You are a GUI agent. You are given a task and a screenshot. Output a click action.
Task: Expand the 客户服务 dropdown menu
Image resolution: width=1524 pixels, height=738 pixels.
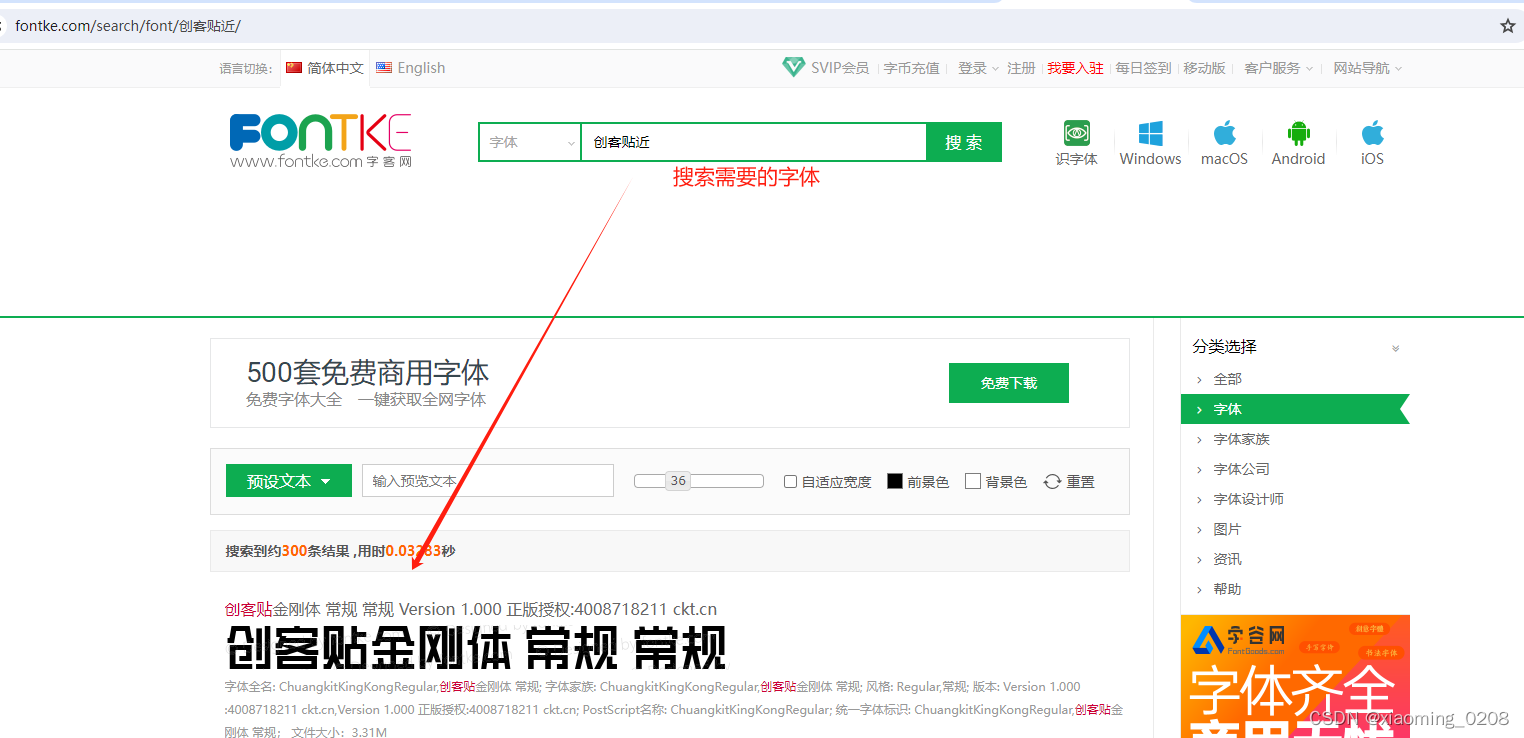[x=1279, y=68]
